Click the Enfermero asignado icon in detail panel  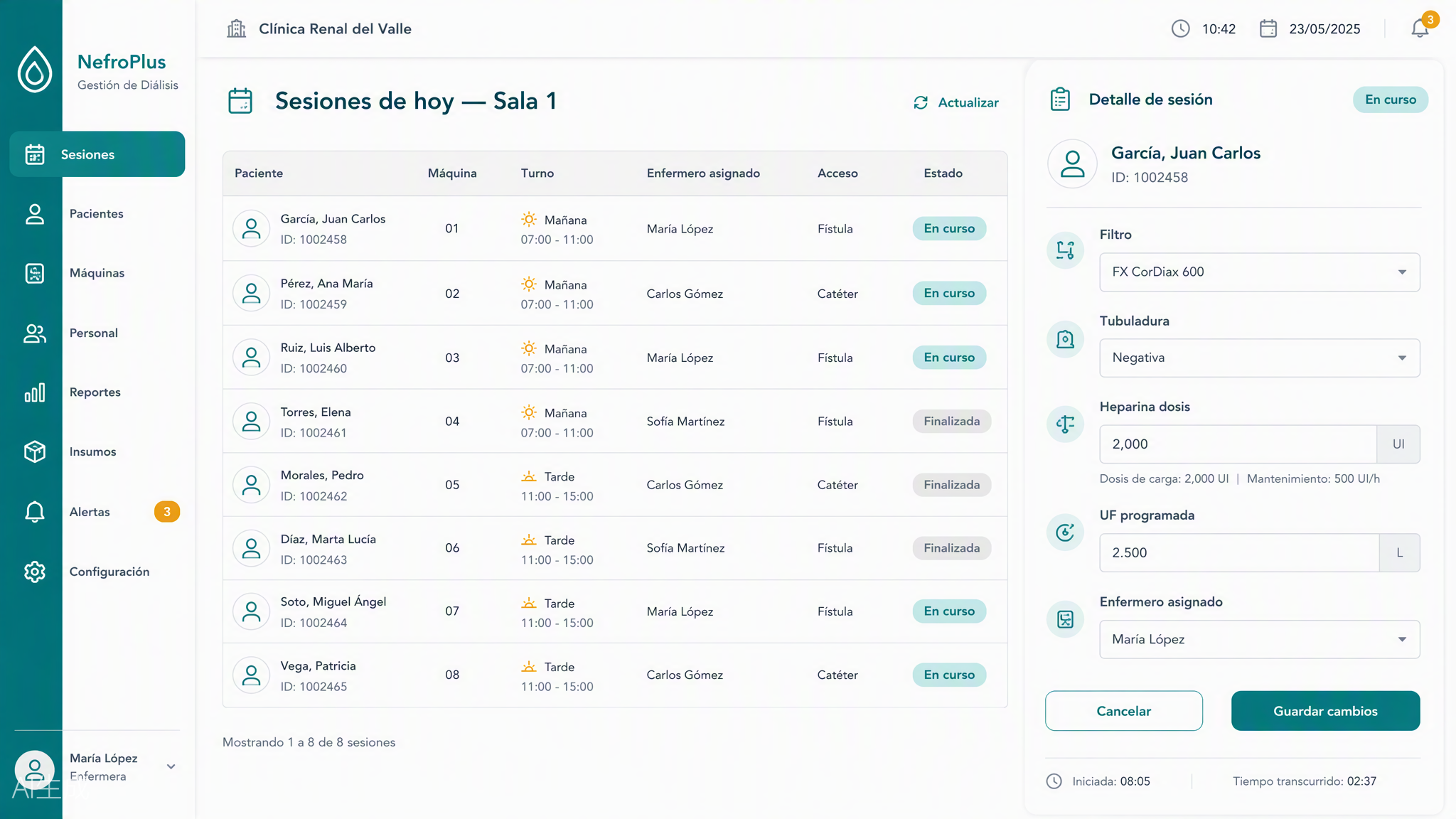(1065, 619)
